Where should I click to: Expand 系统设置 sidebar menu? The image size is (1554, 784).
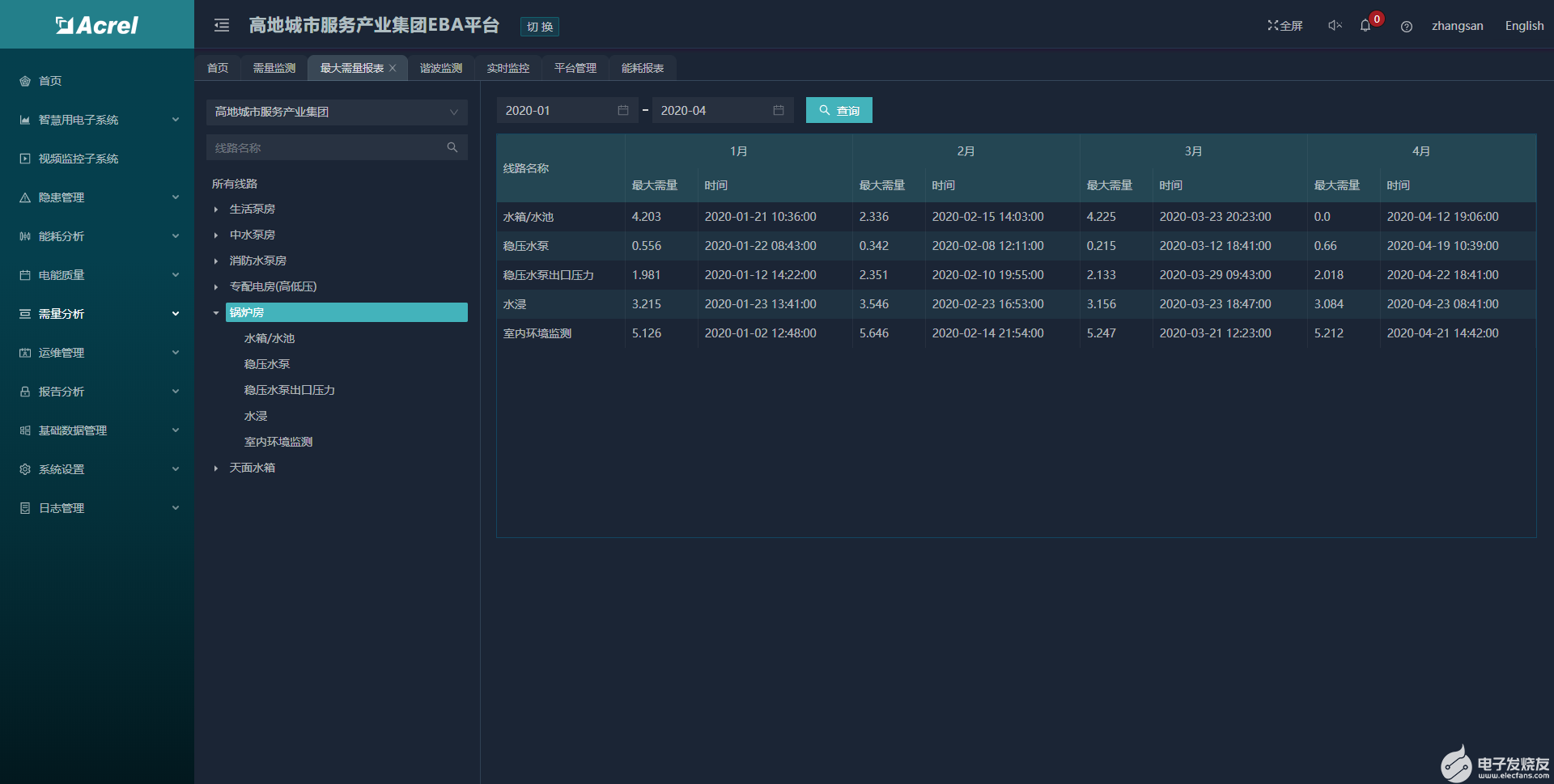click(x=97, y=469)
